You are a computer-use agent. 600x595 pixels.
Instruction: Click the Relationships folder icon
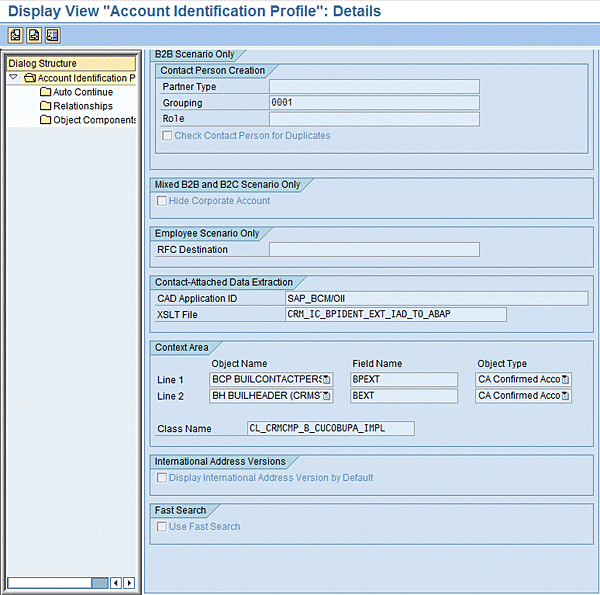point(45,106)
